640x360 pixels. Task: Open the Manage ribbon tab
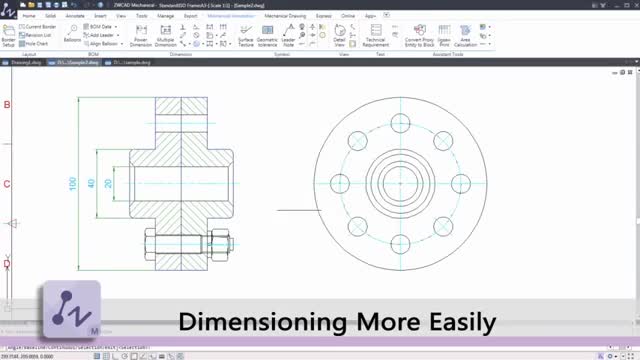[x=166, y=16]
